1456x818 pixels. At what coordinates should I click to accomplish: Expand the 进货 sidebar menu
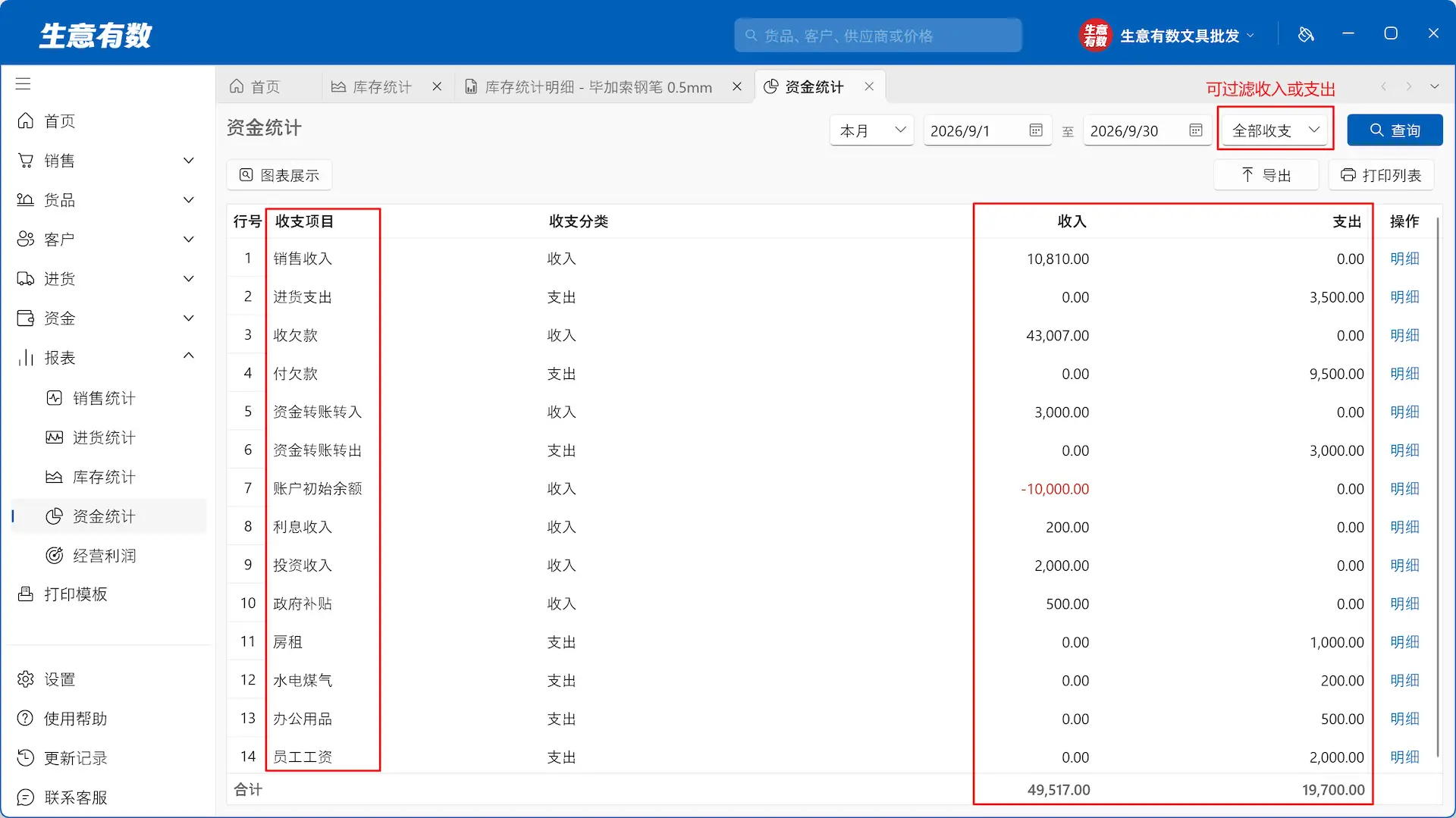[108, 279]
